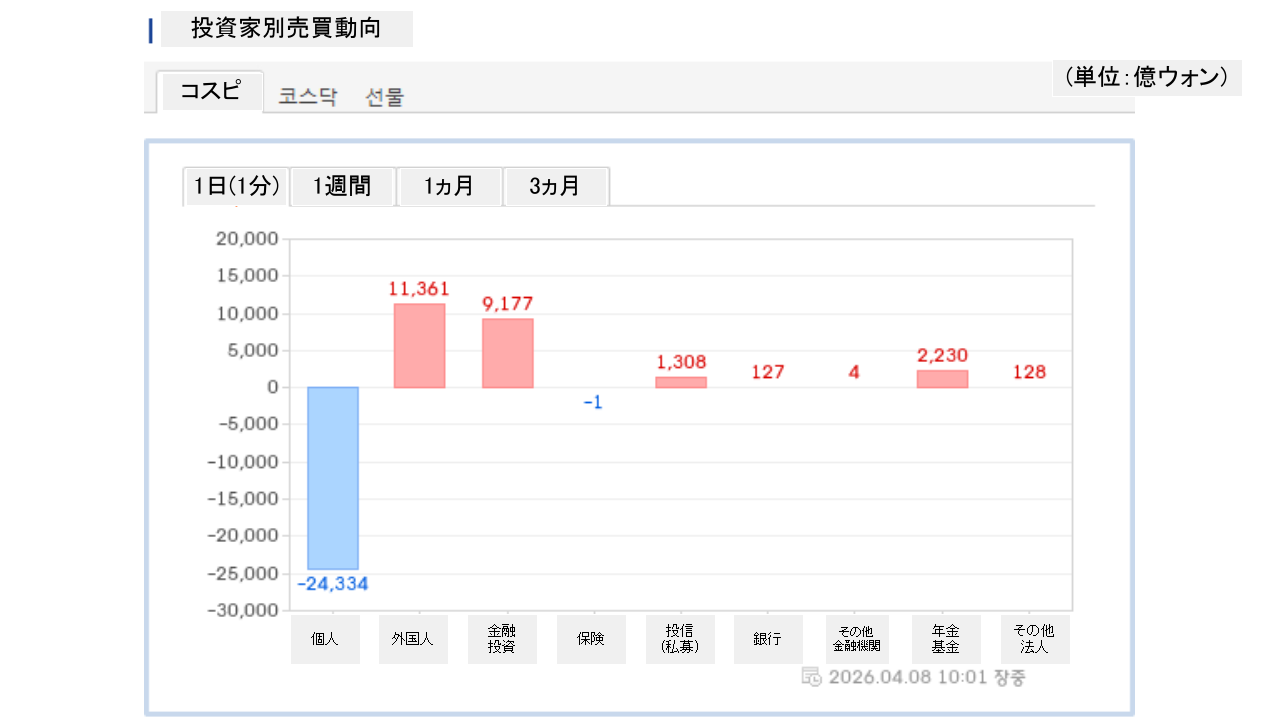This screenshot has width=1280, height=720.
Task: Click the その他金融機関 category label
Action: click(x=855, y=639)
